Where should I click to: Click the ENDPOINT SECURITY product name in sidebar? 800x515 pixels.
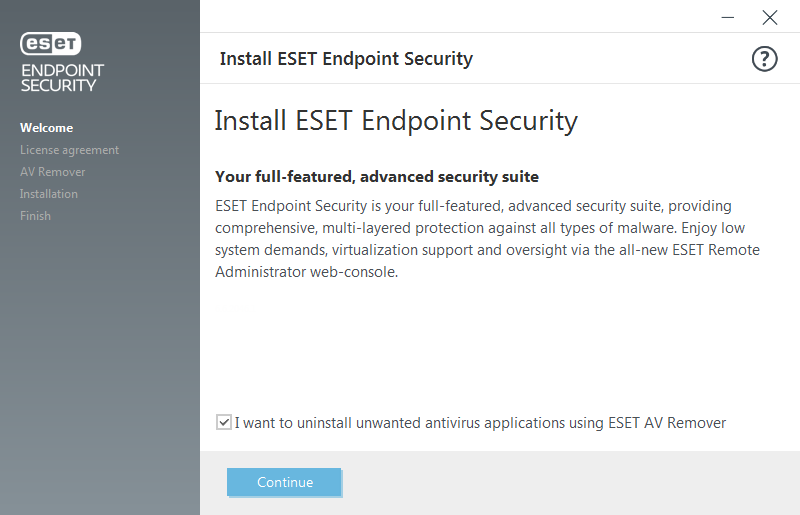click(x=62, y=78)
